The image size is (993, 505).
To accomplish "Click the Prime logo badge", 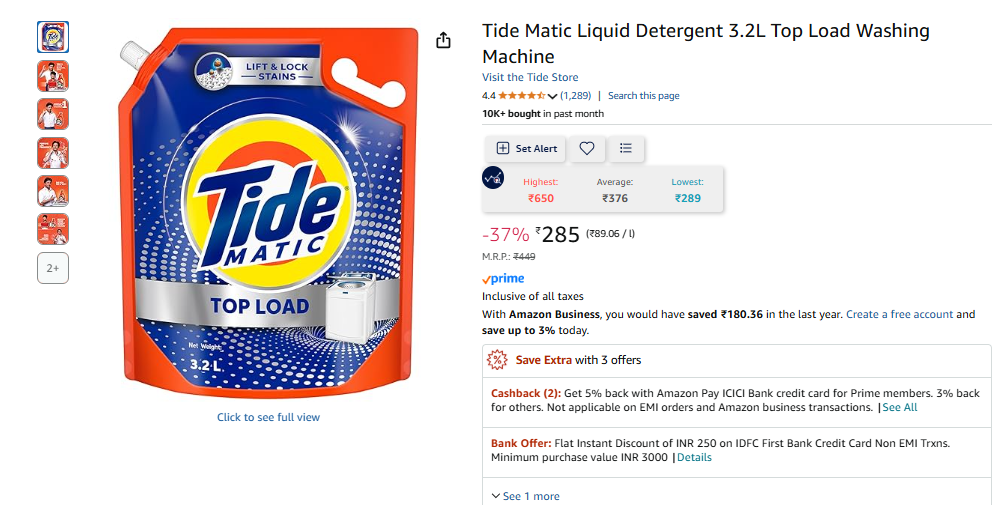I will (x=503, y=279).
